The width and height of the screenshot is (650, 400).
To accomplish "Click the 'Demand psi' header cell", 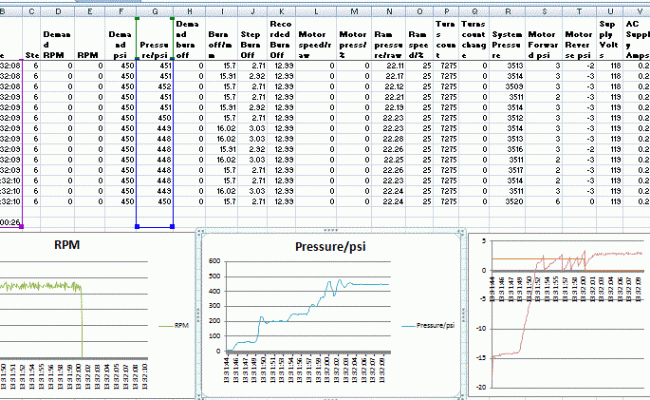I will pyautogui.click(x=120, y=38).
